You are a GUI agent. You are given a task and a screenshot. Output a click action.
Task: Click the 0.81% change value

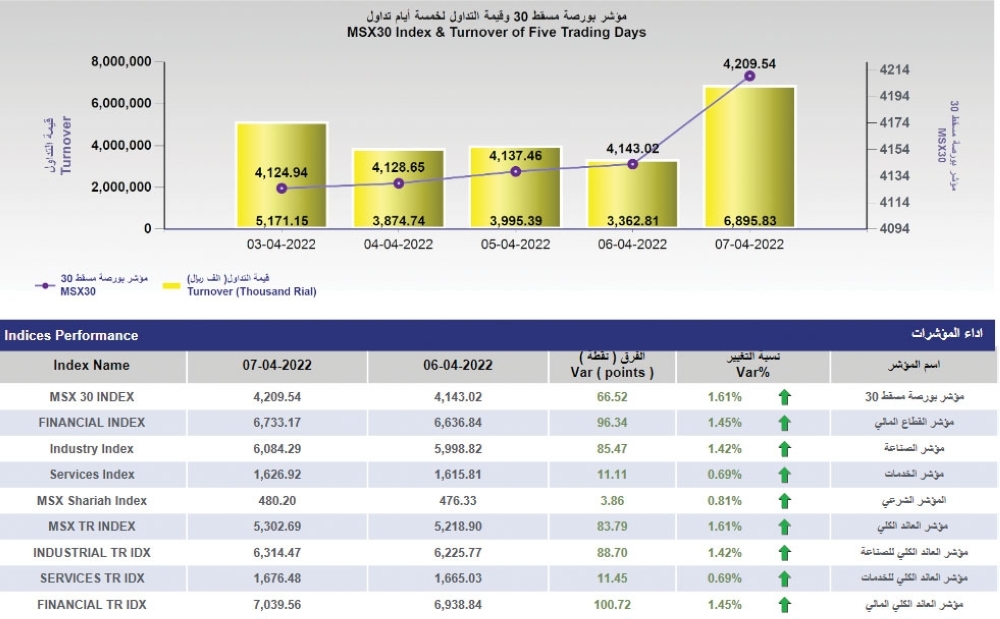724,501
